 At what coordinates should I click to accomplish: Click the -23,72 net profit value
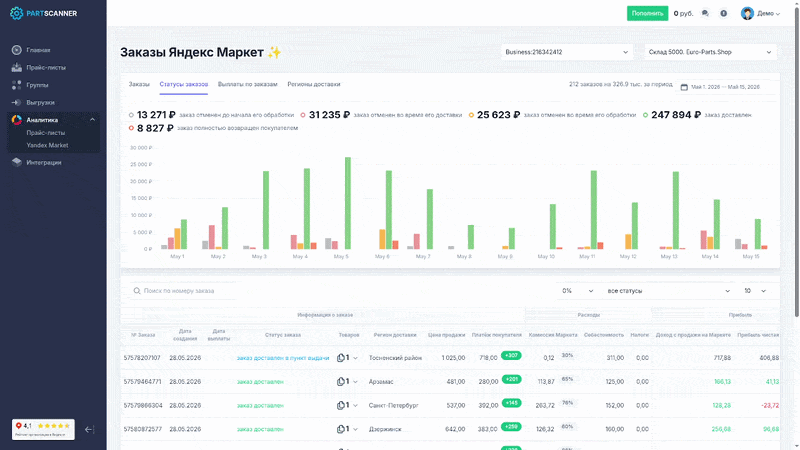pos(770,406)
